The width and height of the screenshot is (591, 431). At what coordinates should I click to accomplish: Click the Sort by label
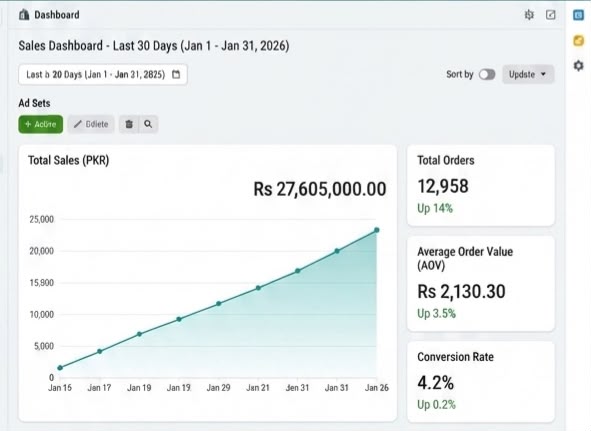point(459,74)
